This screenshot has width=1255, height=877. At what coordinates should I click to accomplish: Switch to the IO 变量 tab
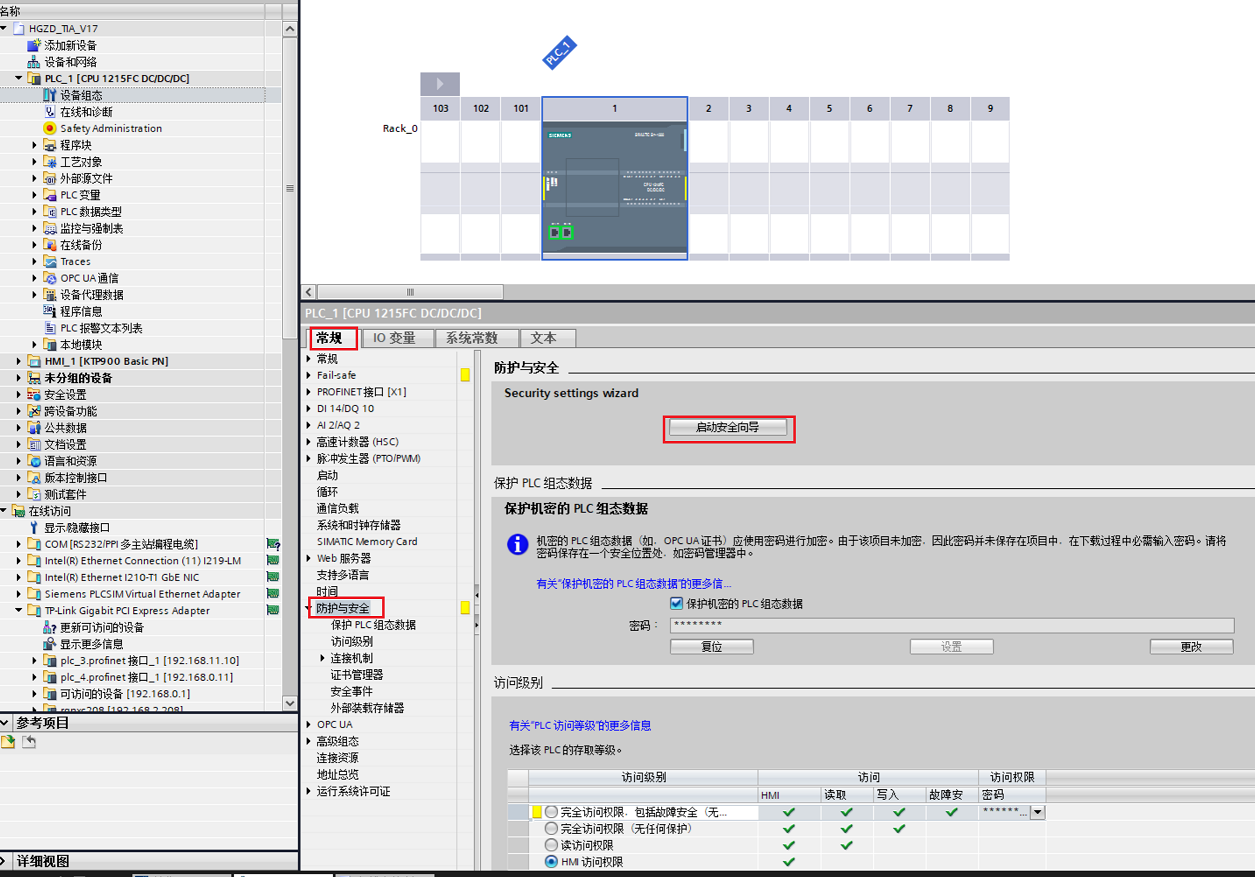pos(395,338)
